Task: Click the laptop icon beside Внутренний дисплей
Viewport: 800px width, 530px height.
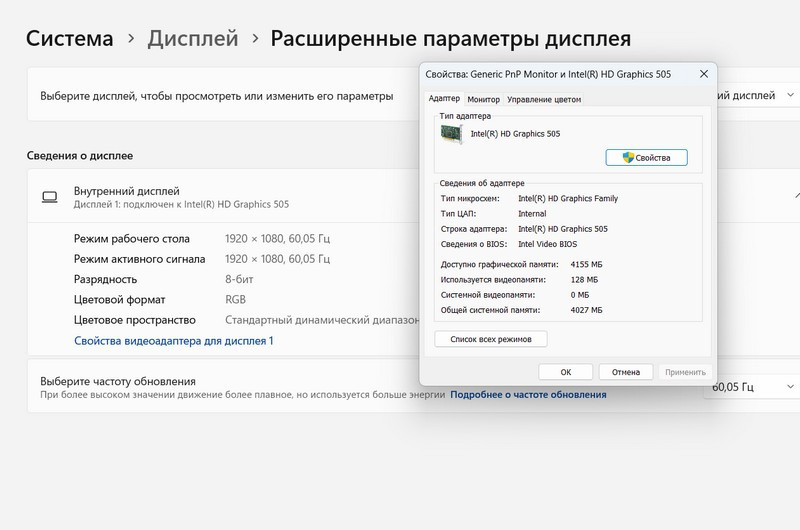Action: (49, 197)
